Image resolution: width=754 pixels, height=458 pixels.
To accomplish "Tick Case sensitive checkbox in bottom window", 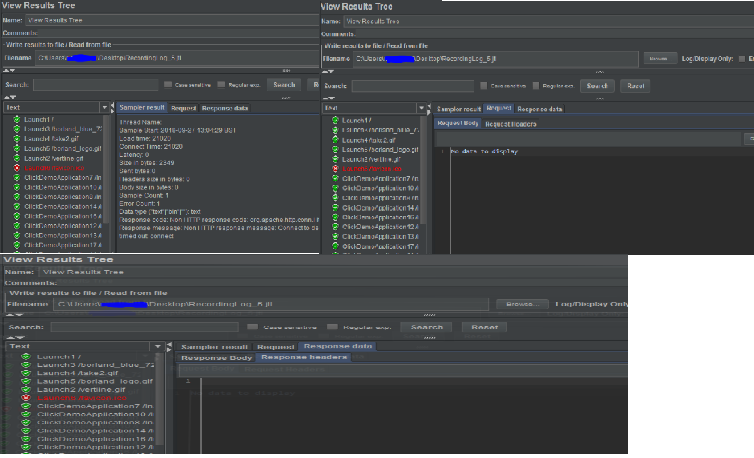I will [x=253, y=327].
